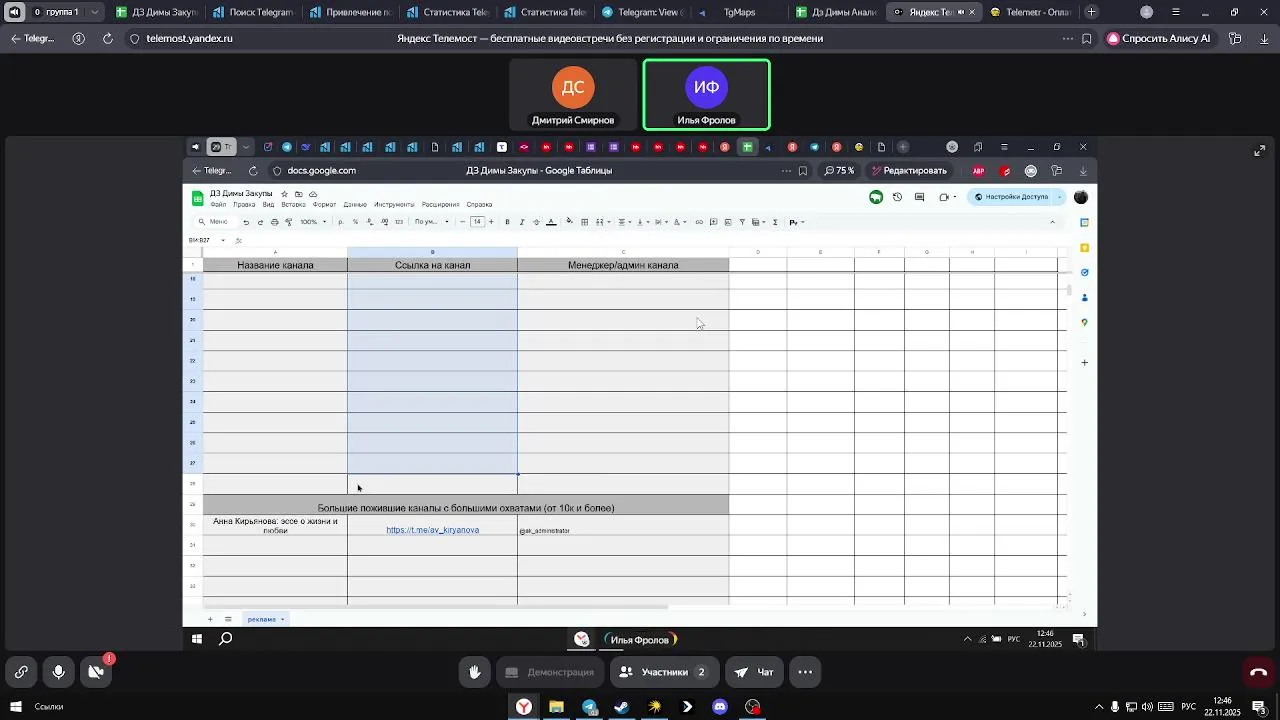Switch to the ДЗ Димы Анализ tab
Image resolution: width=1280 pixels, height=720 pixels.
point(835,12)
